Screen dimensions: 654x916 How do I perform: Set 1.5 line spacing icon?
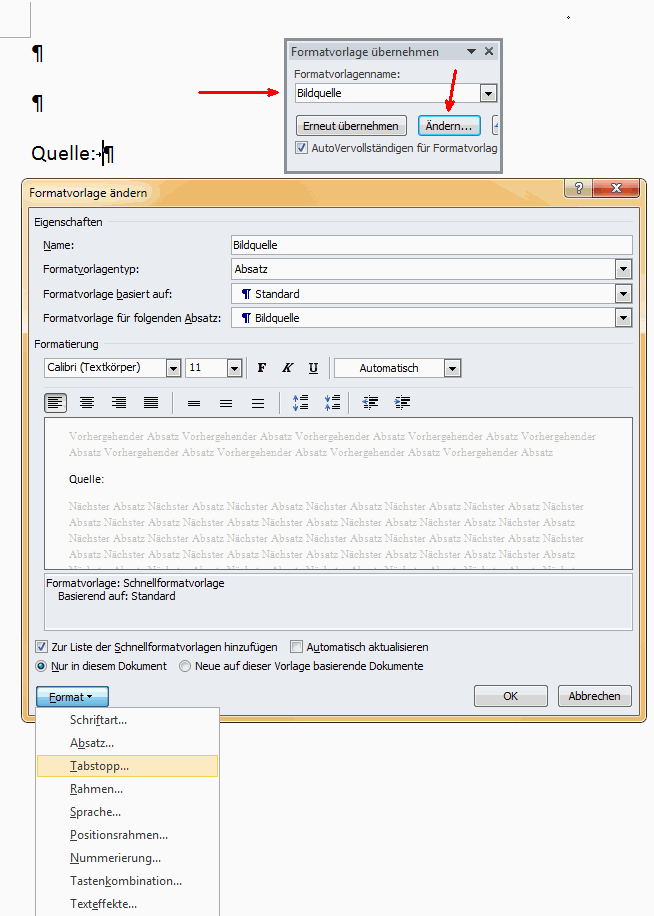[x=226, y=403]
